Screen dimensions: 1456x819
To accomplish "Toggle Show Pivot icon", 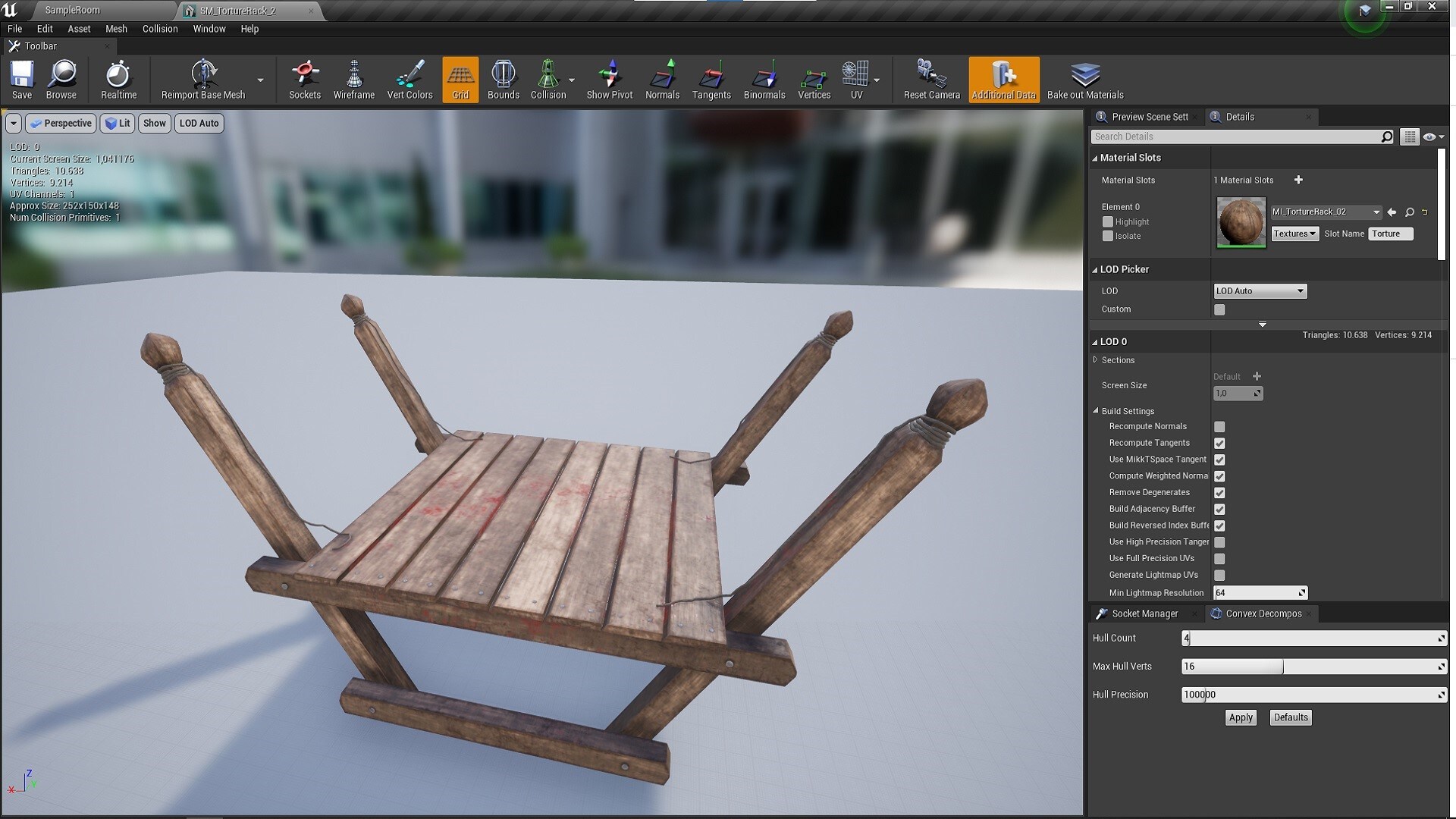I will click(609, 79).
